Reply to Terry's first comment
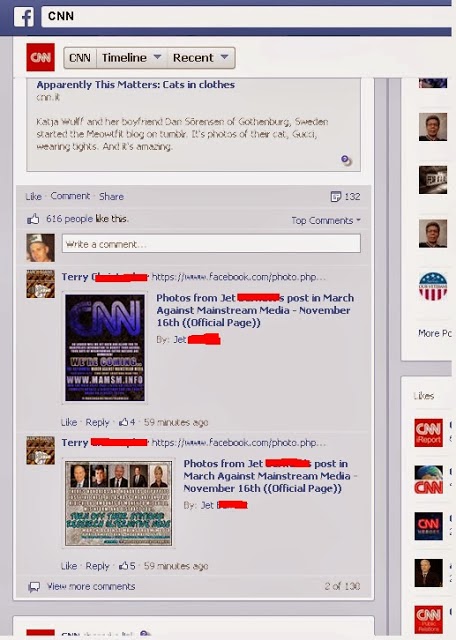This screenshot has width=456, height=640. tap(97, 422)
